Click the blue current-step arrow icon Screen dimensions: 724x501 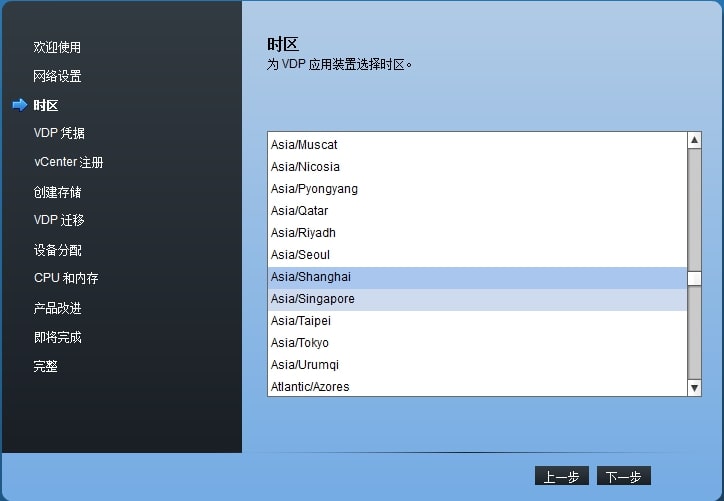(x=20, y=105)
